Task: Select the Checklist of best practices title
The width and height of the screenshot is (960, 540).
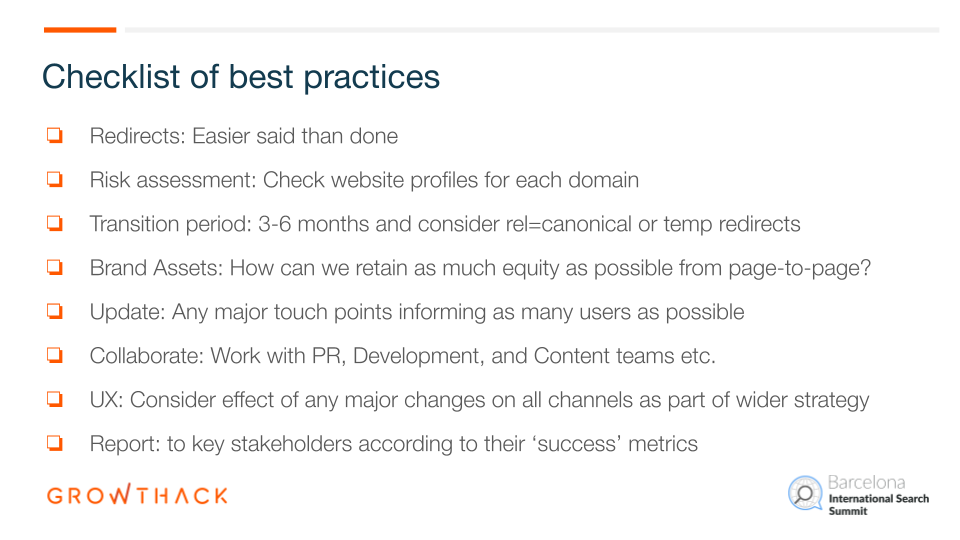Action: tap(241, 78)
